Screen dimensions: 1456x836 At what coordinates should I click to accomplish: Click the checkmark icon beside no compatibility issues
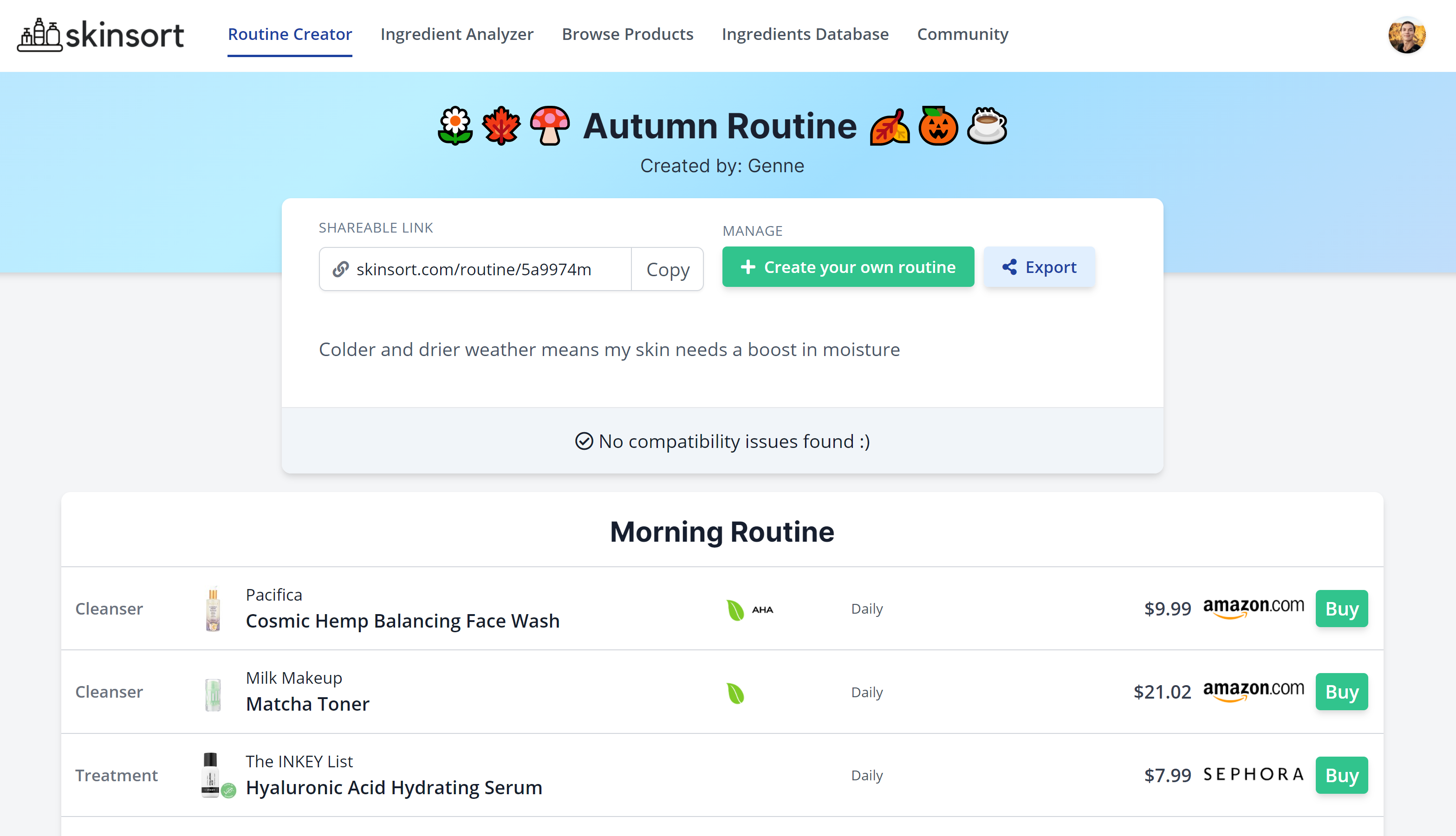(x=584, y=441)
